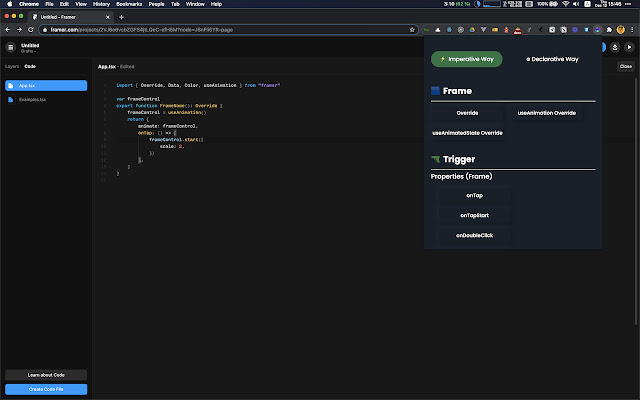The image size is (640, 400).
Task: Click the onTapStart trigger button
Action: [x=474, y=216]
